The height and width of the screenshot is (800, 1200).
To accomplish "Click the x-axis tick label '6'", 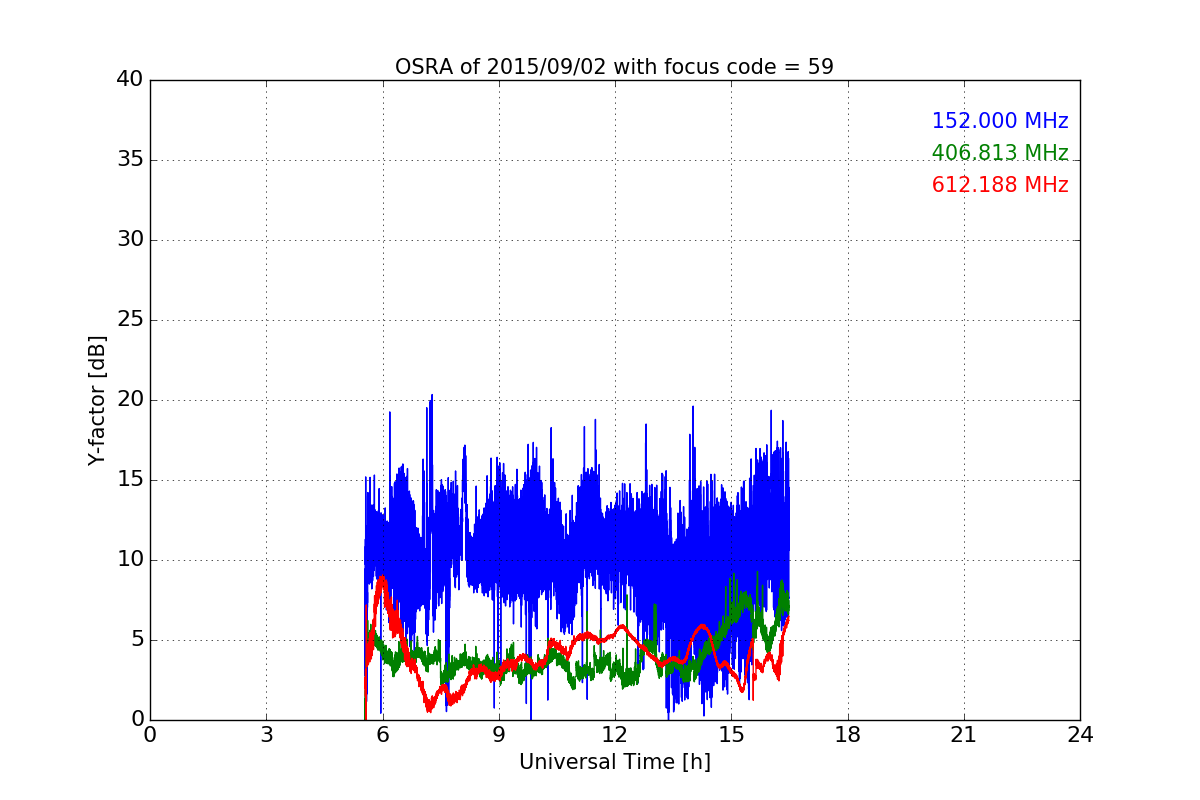I will tap(382, 735).
